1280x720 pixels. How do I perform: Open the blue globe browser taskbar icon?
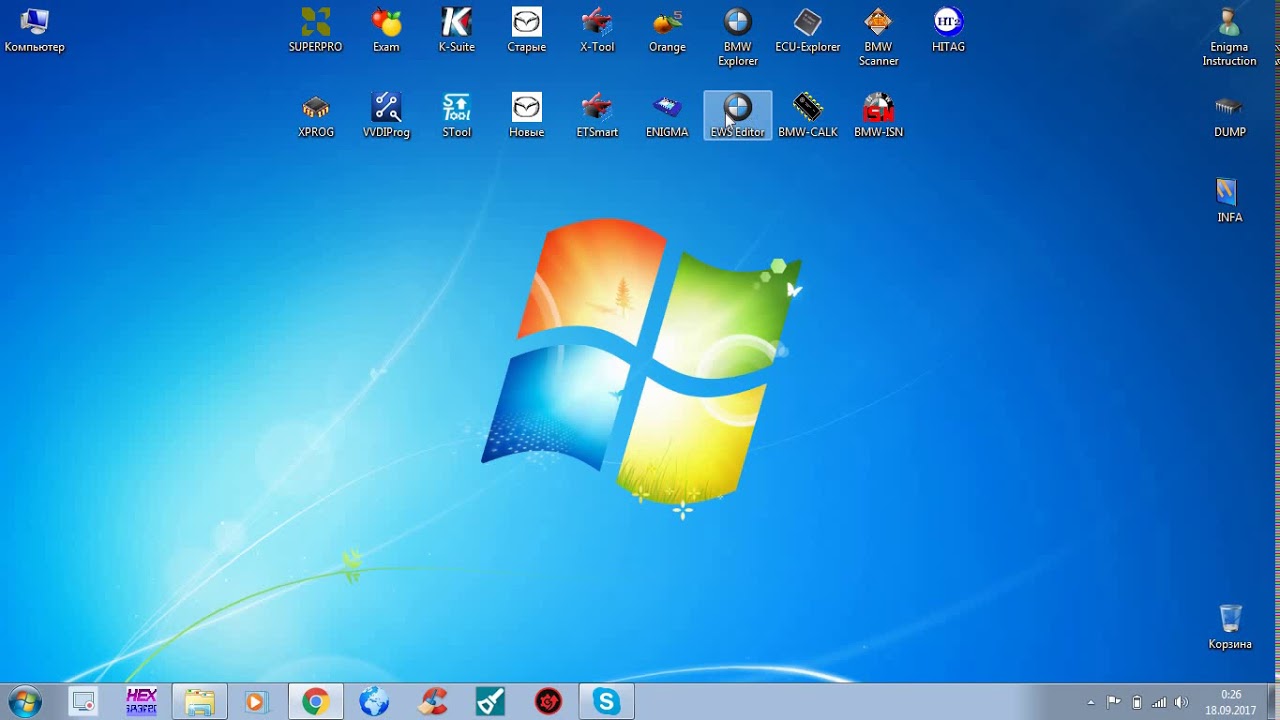coord(374,702)
